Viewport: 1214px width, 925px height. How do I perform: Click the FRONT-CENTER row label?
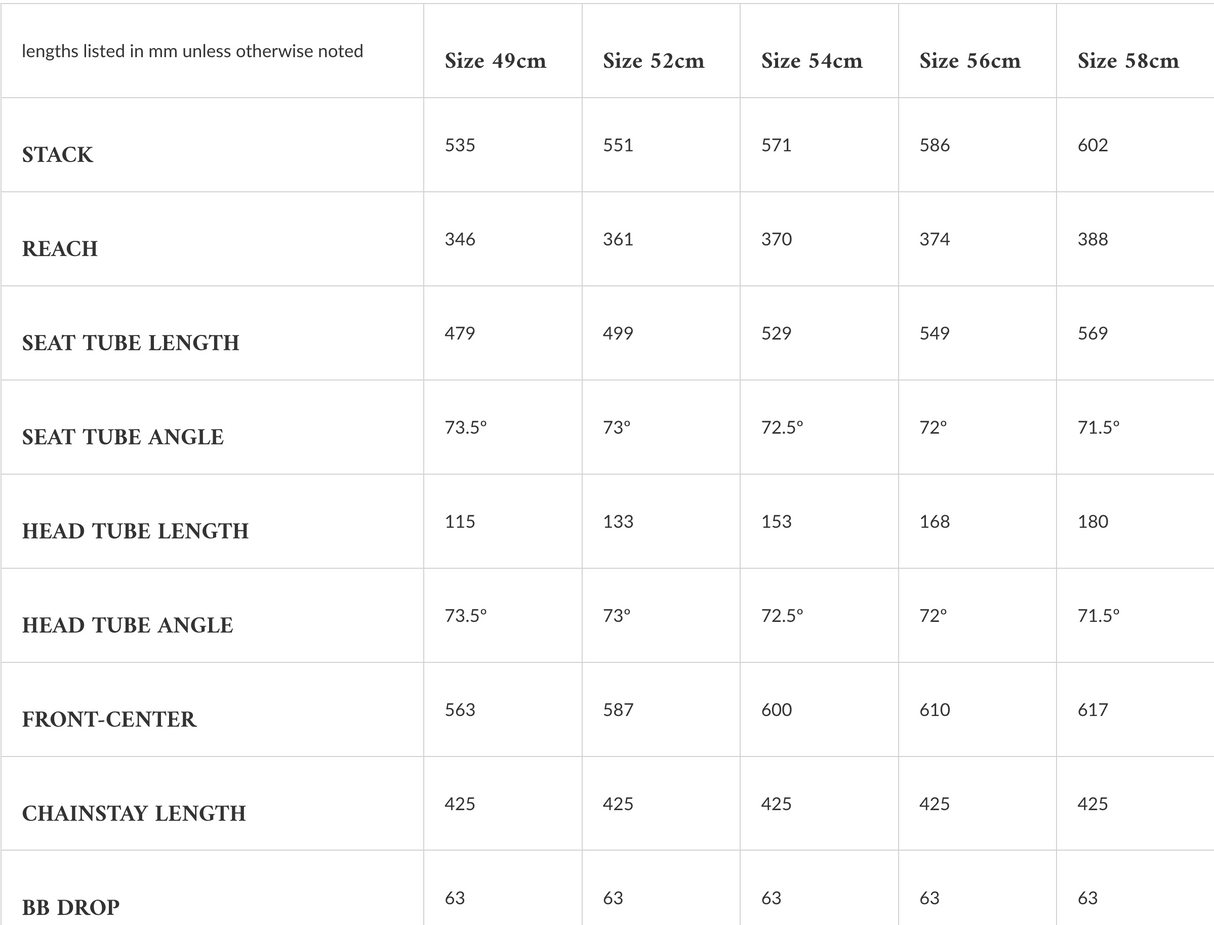[x=109, y=719]
